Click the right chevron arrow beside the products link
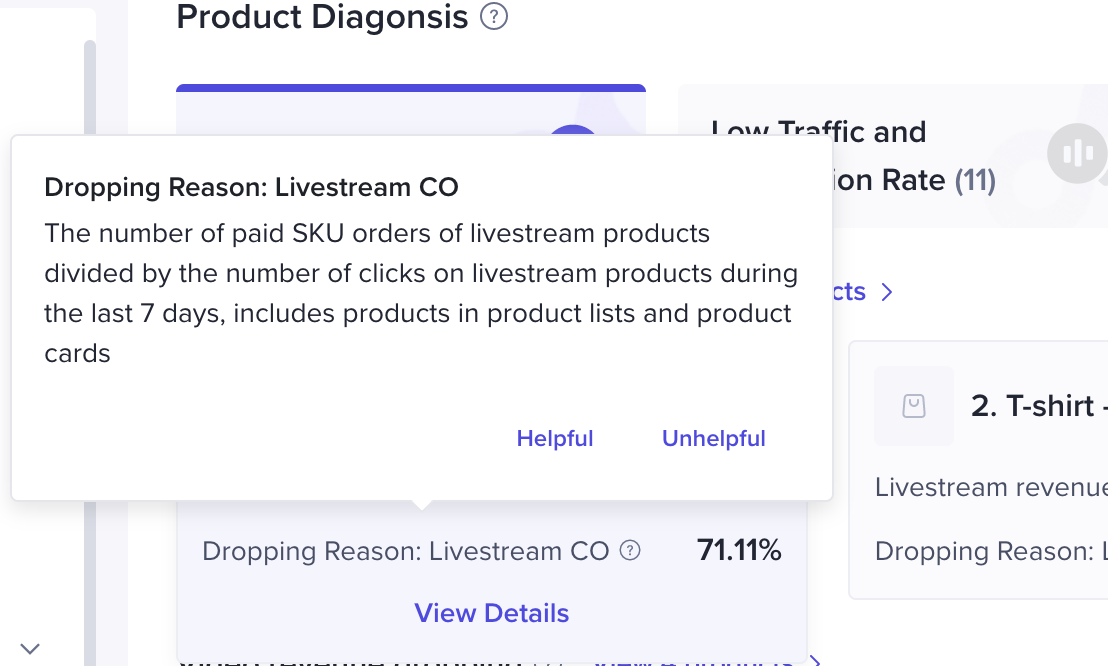This screenshot has width=1108, height=666. [886, 292]
